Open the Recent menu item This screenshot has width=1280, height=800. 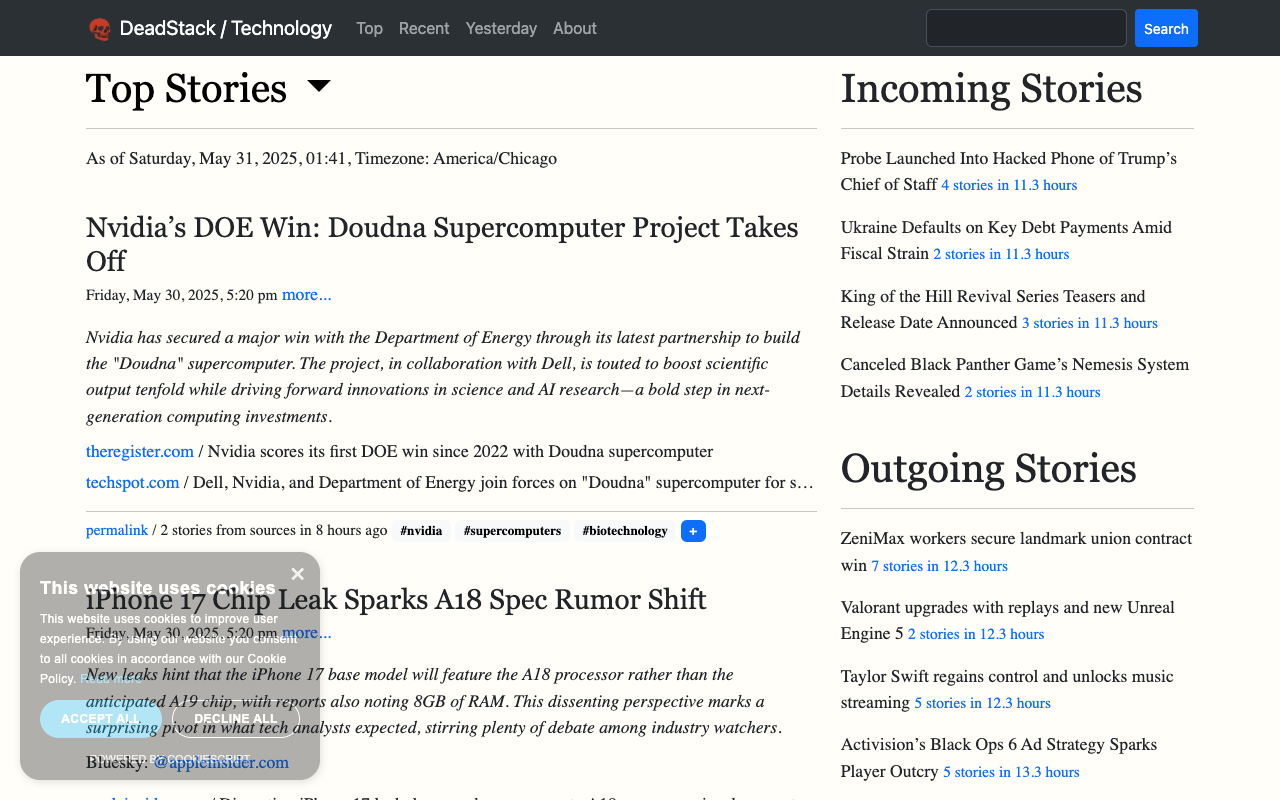click(x=424, y=28)
